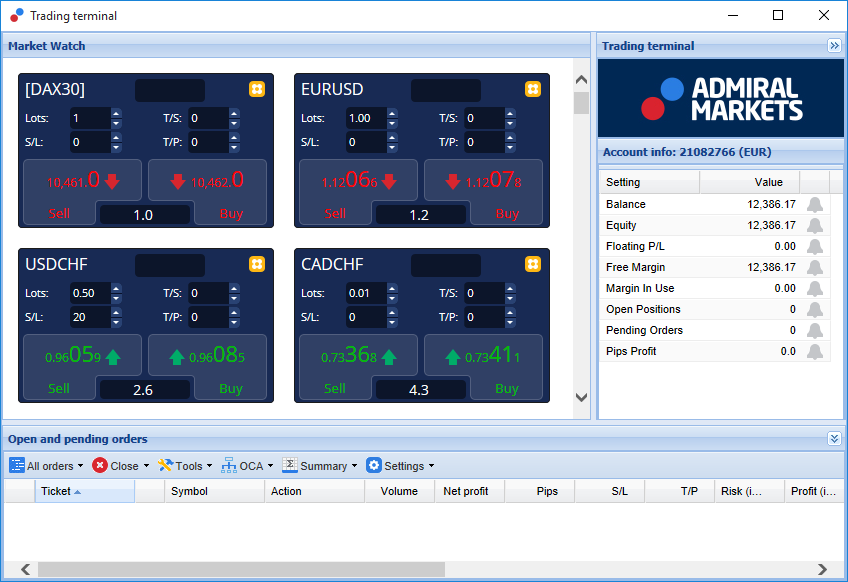Open the DAX30 tile options icon
Image resolution: width=848 pixels, height=582 pixels.
click(257, 89)
